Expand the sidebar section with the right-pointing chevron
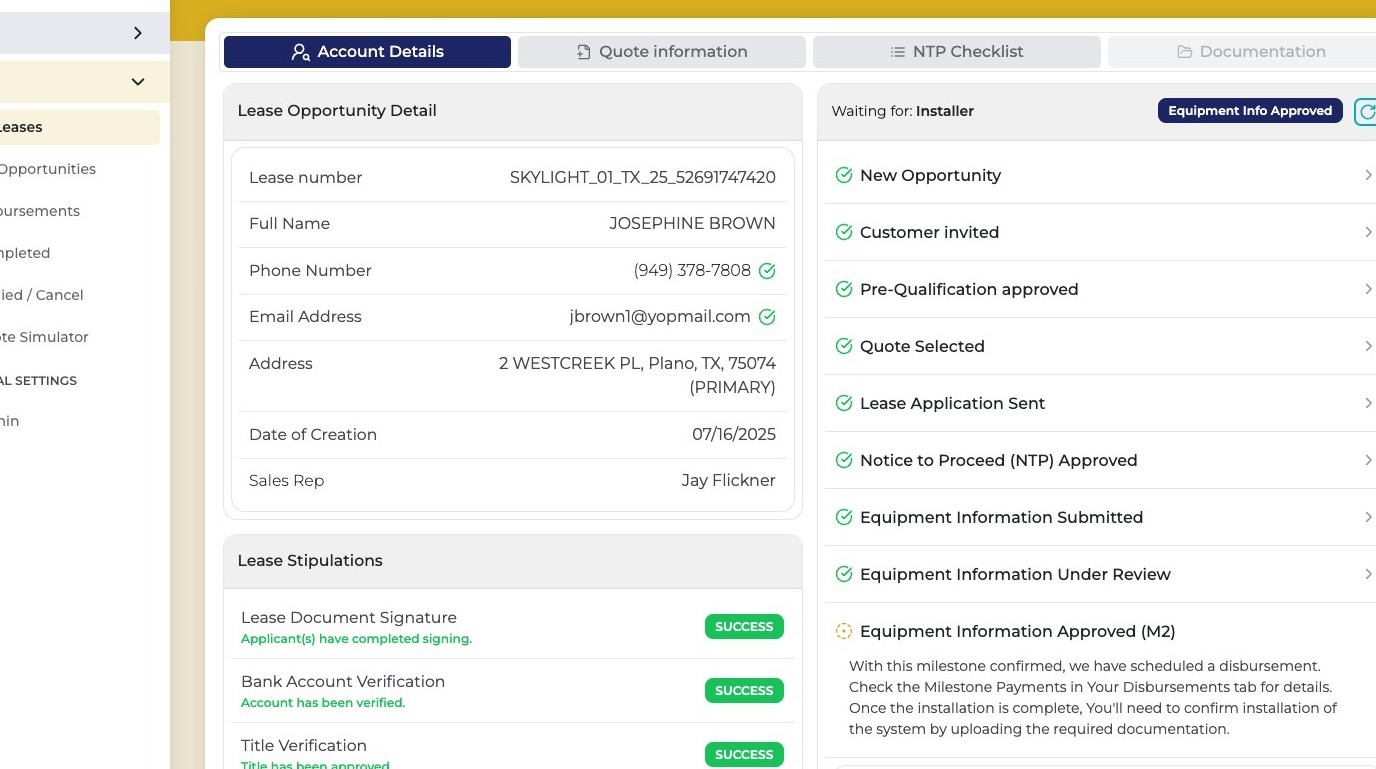The image size is (1376, 769). coord(138,33)
